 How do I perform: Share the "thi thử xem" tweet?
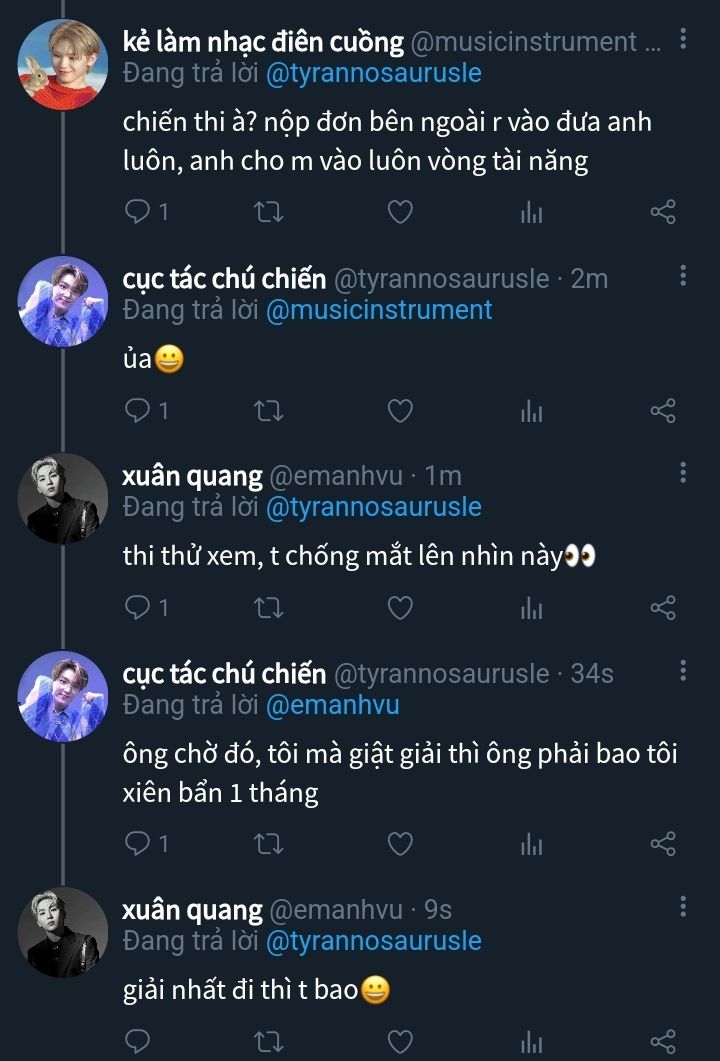click(x=663, y=608)
